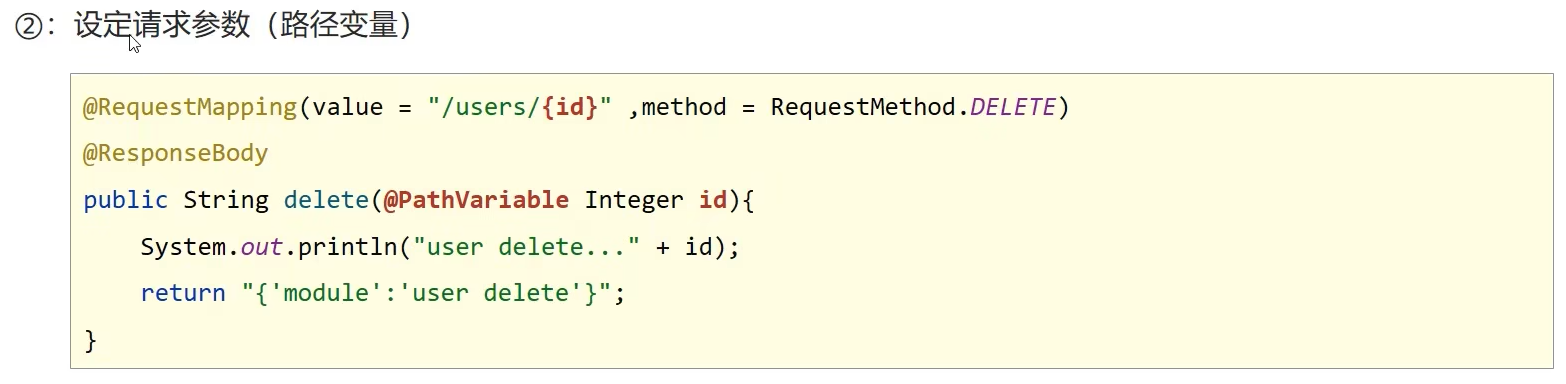
Task: Click the String return type
Action: tap(226, 200)
